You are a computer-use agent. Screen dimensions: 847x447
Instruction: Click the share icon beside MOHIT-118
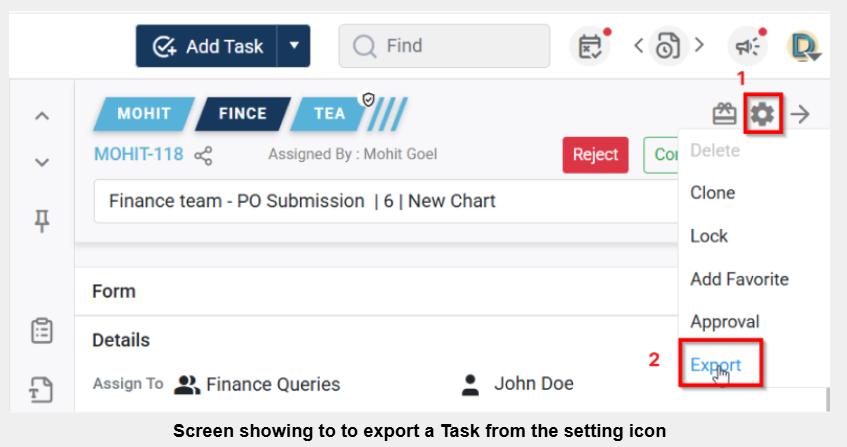203,156
